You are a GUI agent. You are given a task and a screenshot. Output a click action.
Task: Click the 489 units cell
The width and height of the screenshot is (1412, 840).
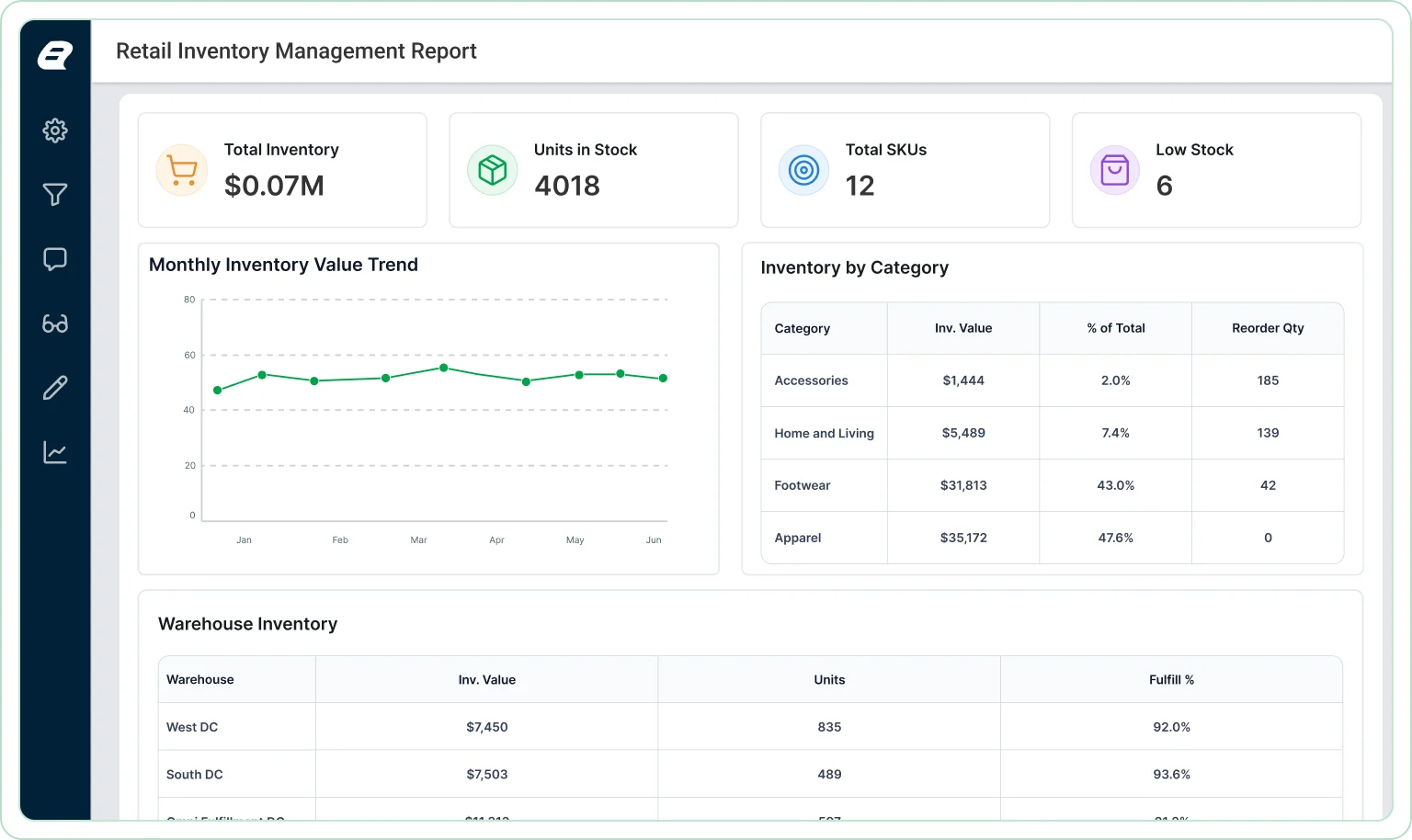(x=829, y=775)
